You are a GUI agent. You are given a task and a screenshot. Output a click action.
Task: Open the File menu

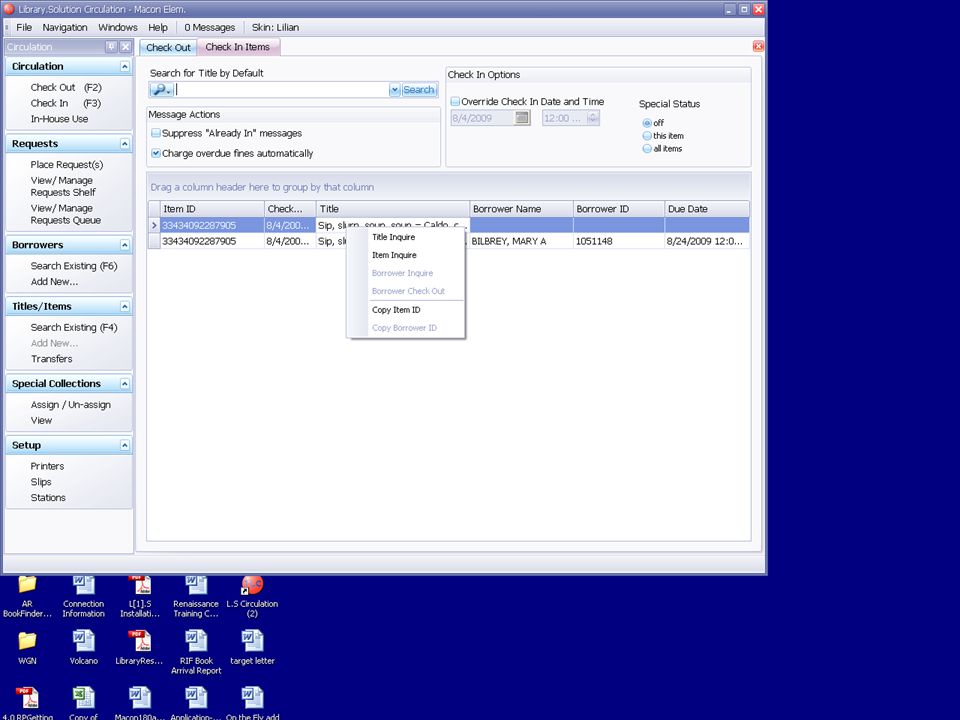(x=24, y=28)
